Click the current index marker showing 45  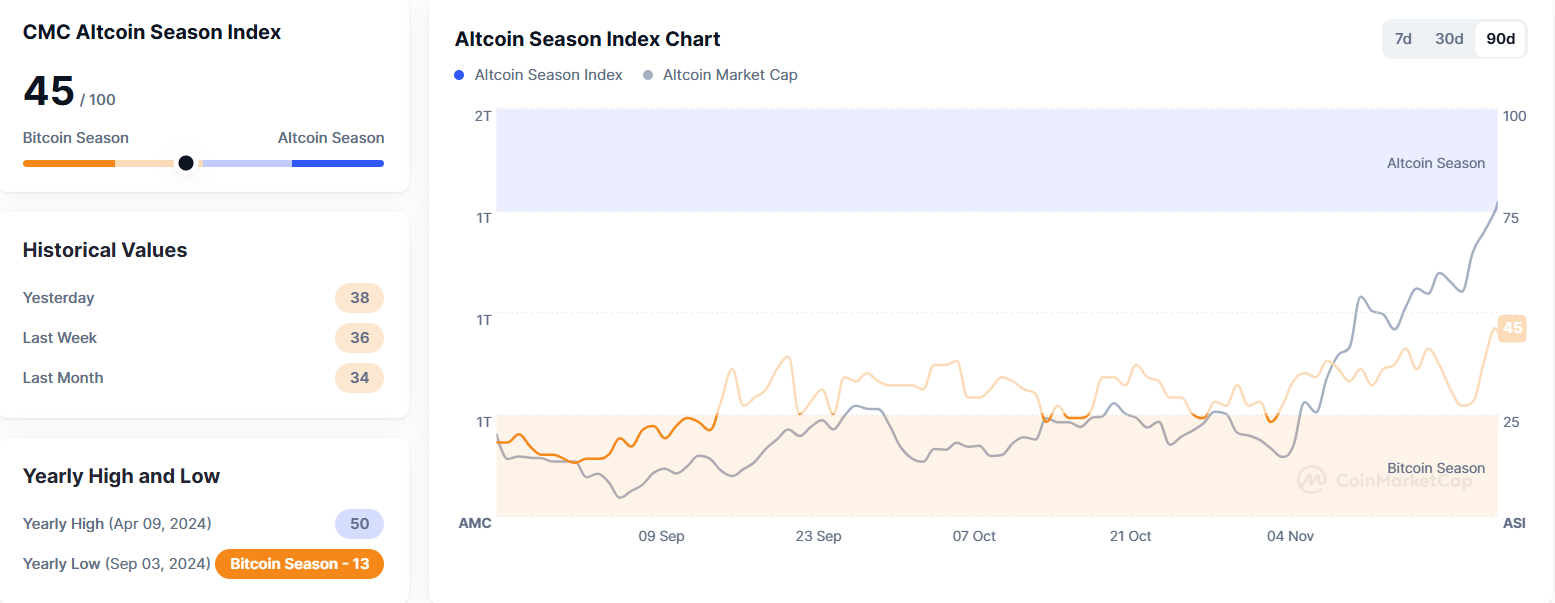(1510, 328)
